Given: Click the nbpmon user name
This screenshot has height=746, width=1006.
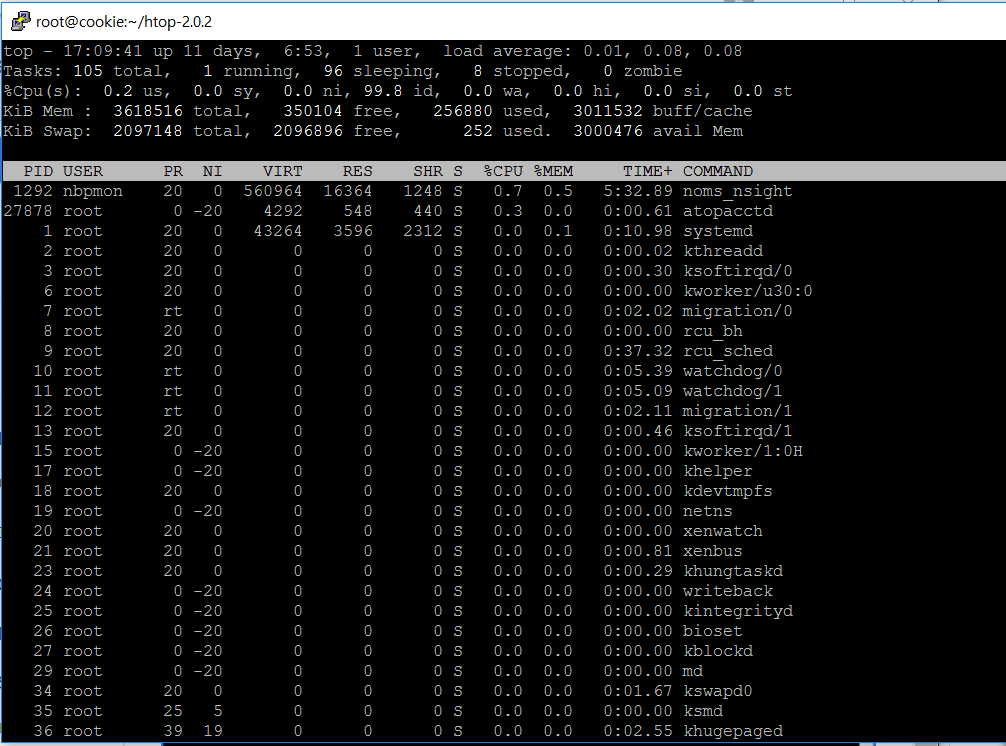Looking at the screenshot, I should click(93, 191).
